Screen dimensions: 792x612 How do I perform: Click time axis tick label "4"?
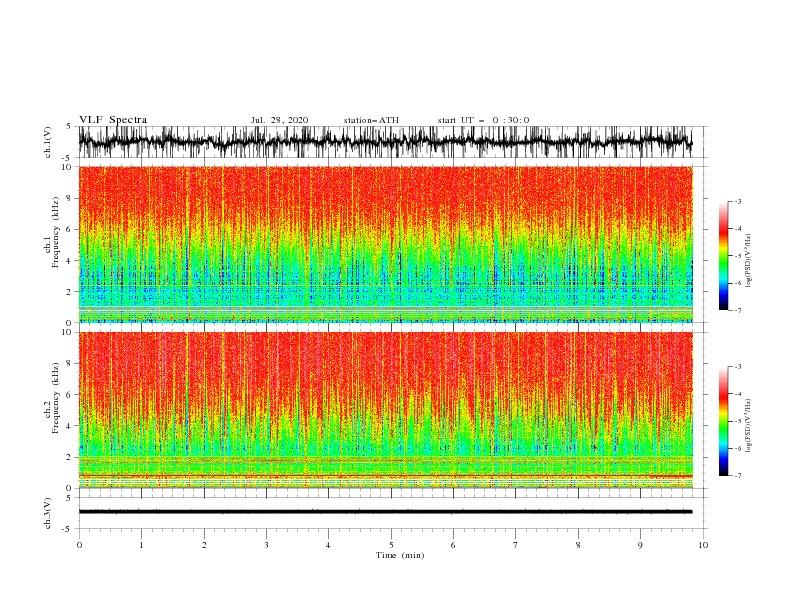coord(329,545)
